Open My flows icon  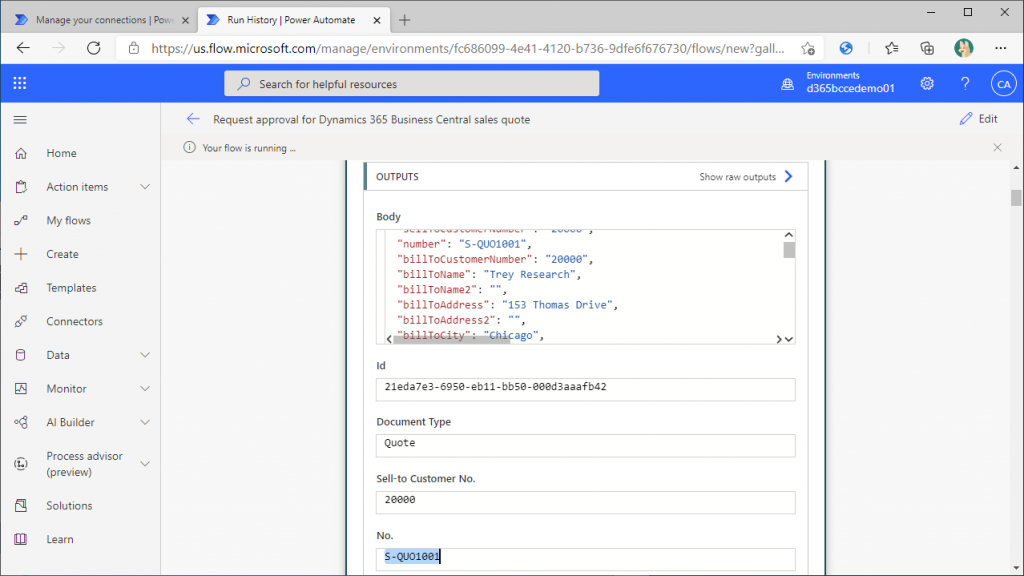[21, 220]
